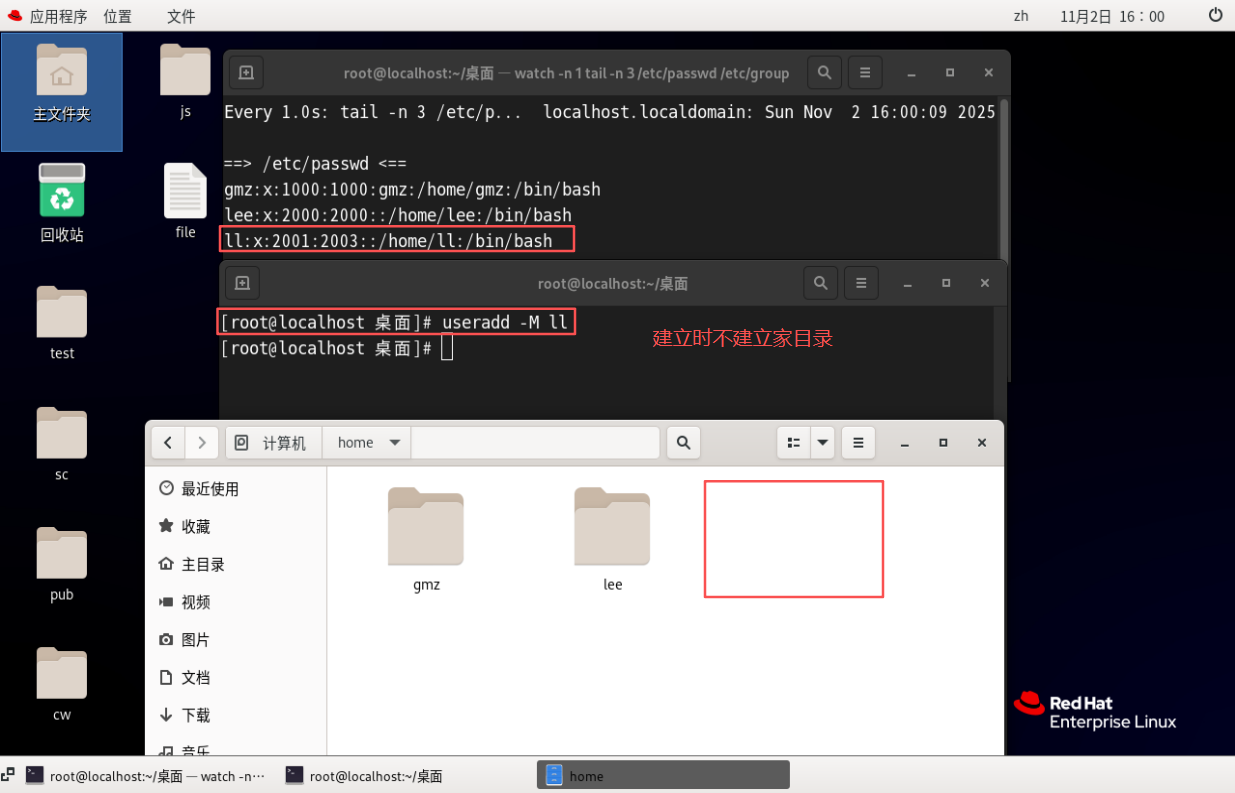
Task: Open a new tab in the watch terminal
Action: (246, 72)
